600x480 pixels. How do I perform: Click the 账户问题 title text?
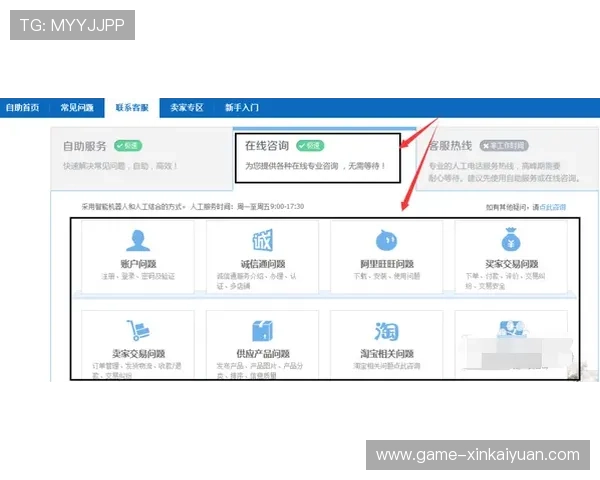(138, 264)
